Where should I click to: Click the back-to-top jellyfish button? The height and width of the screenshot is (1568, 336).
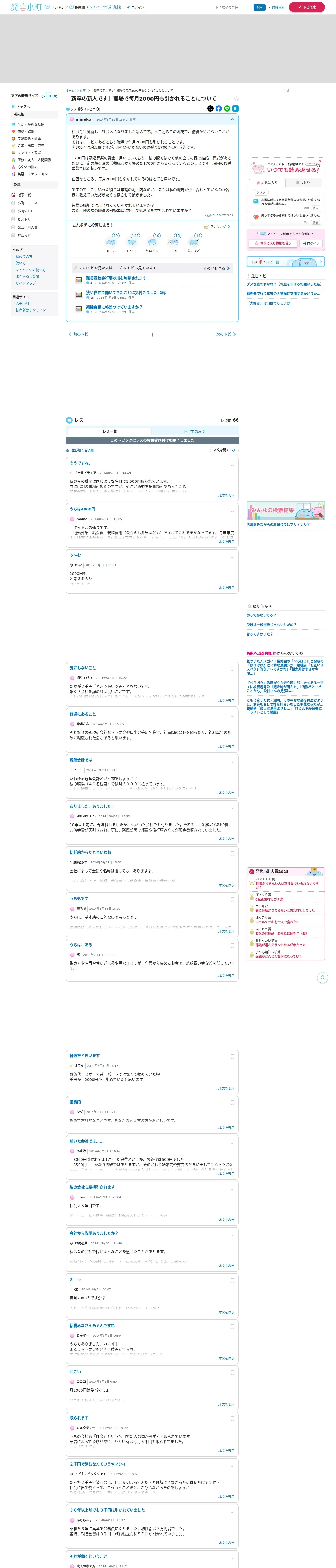(323, 978)
